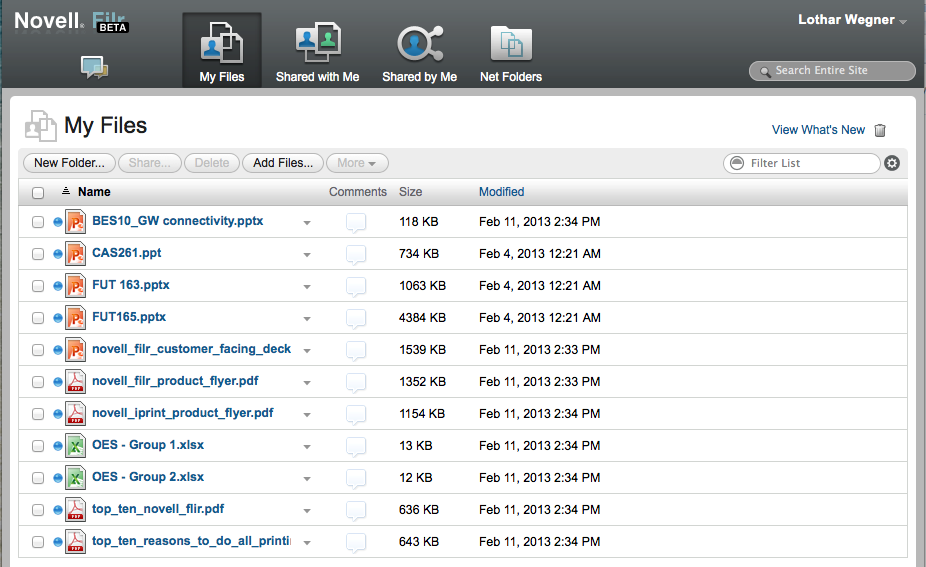Open BES10_GW connectivity.pptx file link
This screenshot has width=926, height=567.
coord(178,221)
